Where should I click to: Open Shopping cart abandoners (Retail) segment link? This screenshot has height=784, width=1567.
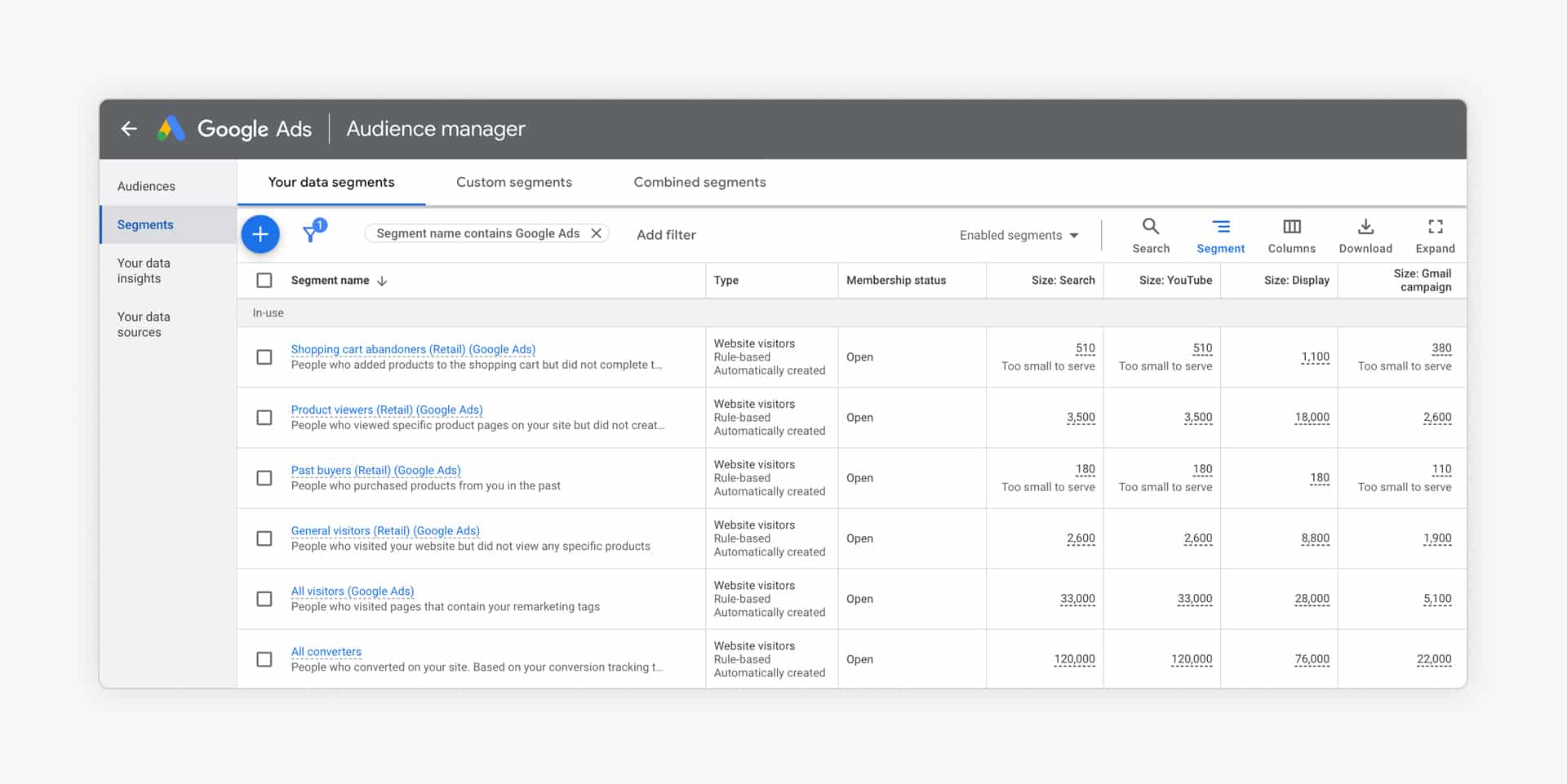(413, 349)
